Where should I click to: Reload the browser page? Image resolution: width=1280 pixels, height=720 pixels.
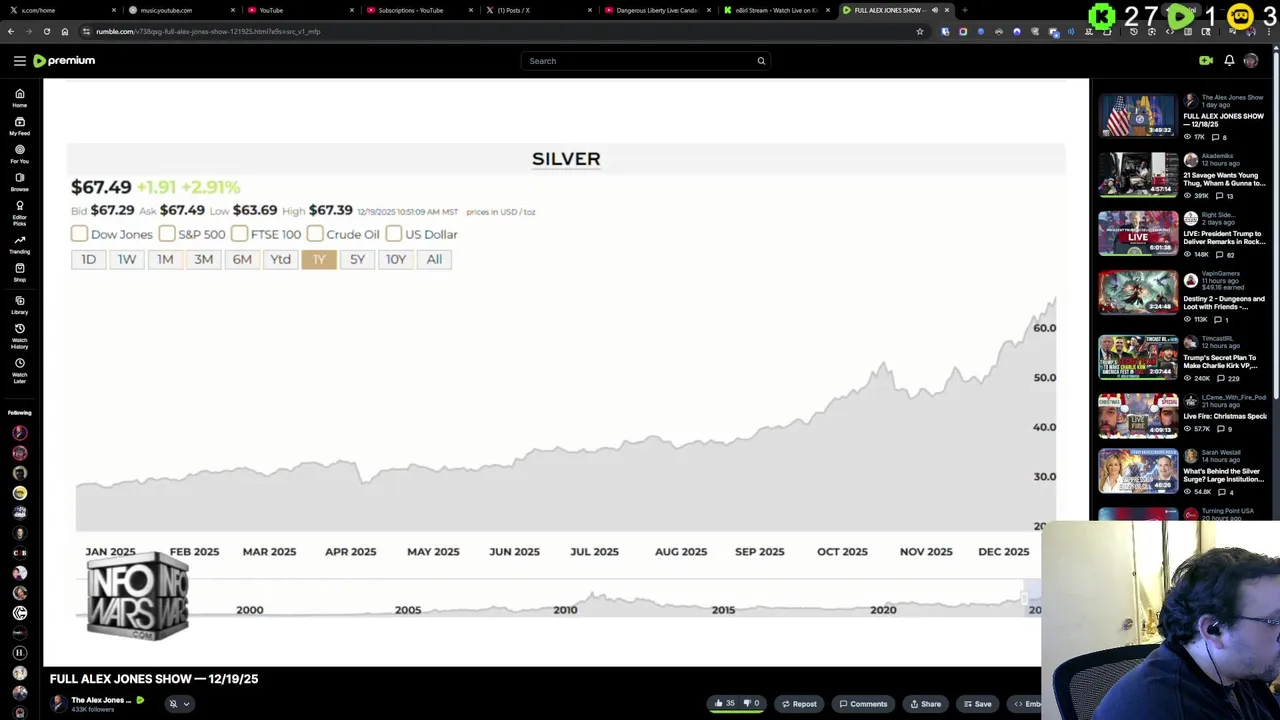[46, 31]
